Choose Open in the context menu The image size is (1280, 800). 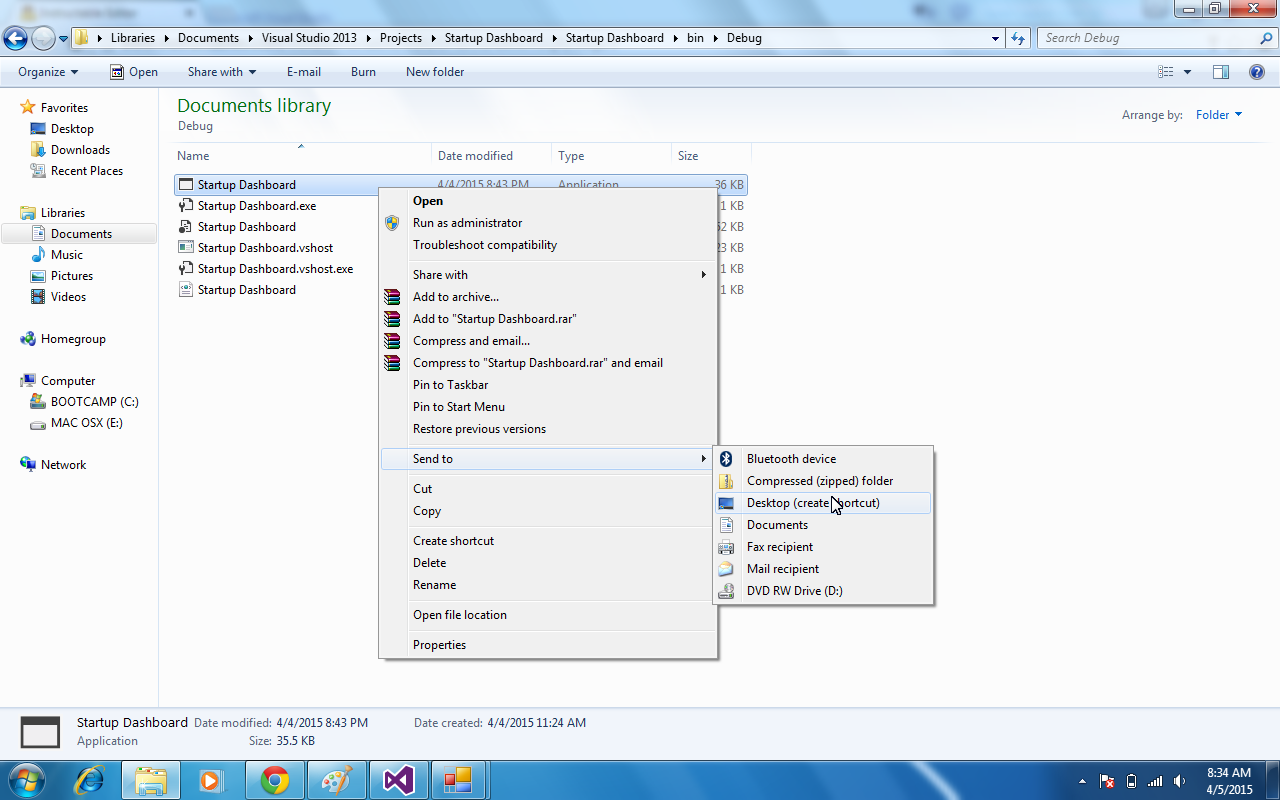548,201
